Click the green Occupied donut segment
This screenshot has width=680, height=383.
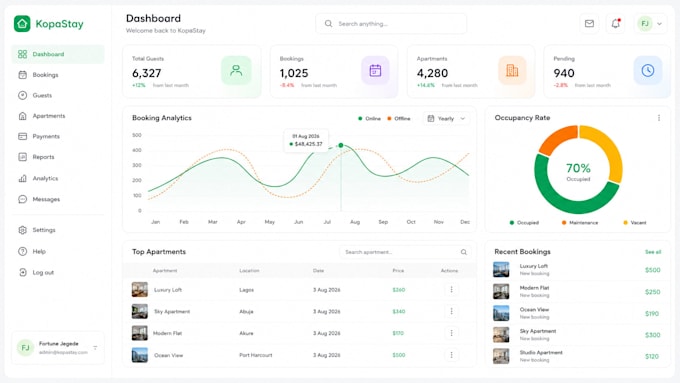point(568,204)
